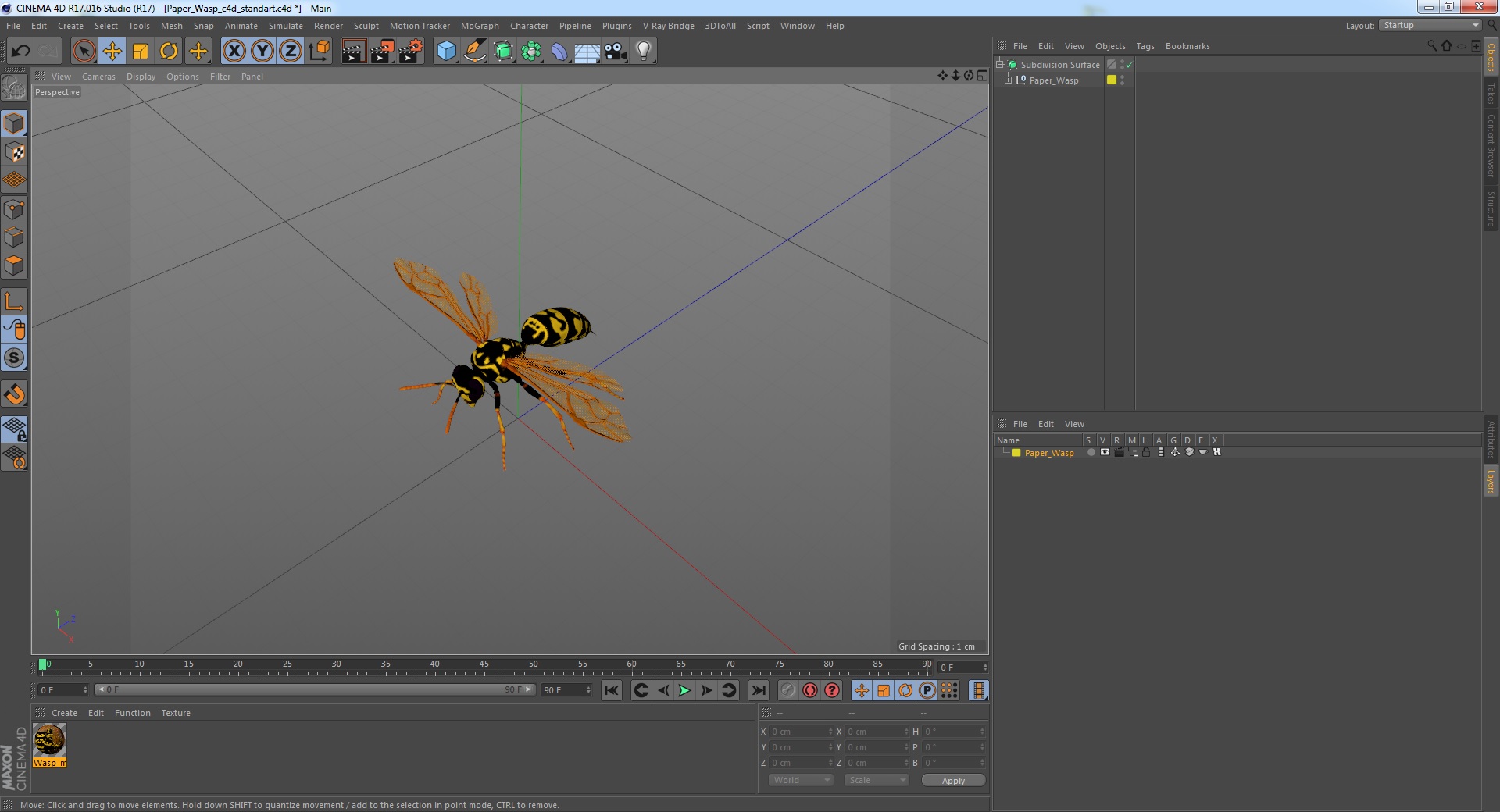Add a light object
Image resolution: width=1500 pixels, height=812 pixels.
point(643,52)
